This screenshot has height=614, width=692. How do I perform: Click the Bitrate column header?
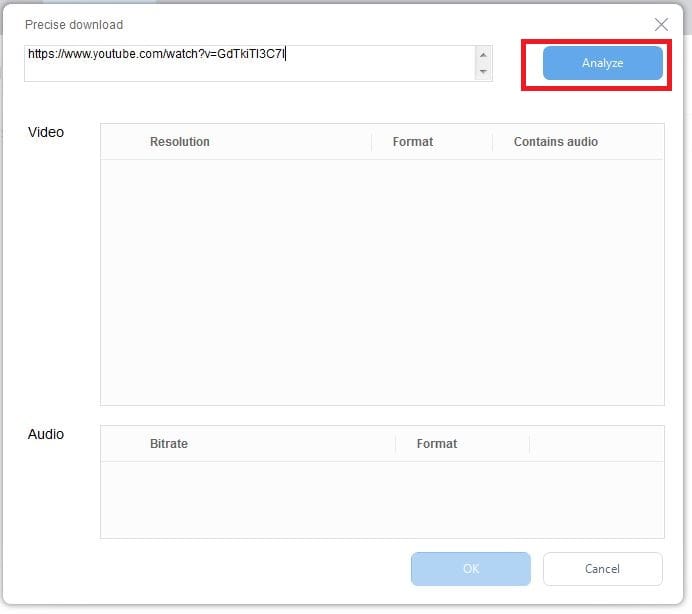pos(169,444)
